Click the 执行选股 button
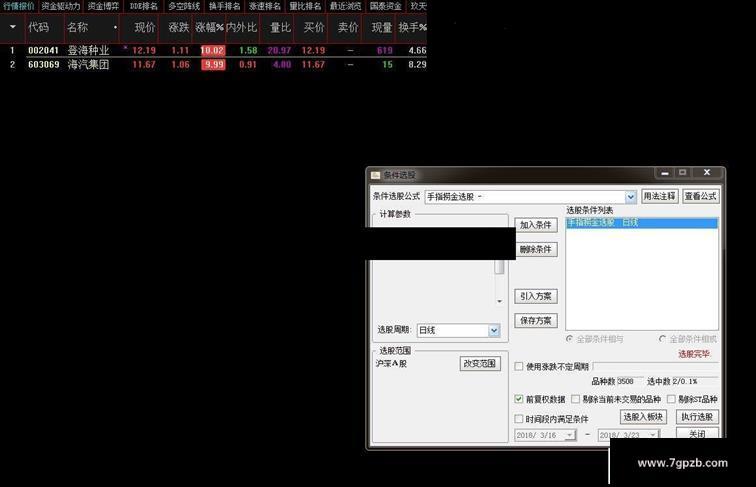This screenshot has height=487, width=756. [697, 417]
